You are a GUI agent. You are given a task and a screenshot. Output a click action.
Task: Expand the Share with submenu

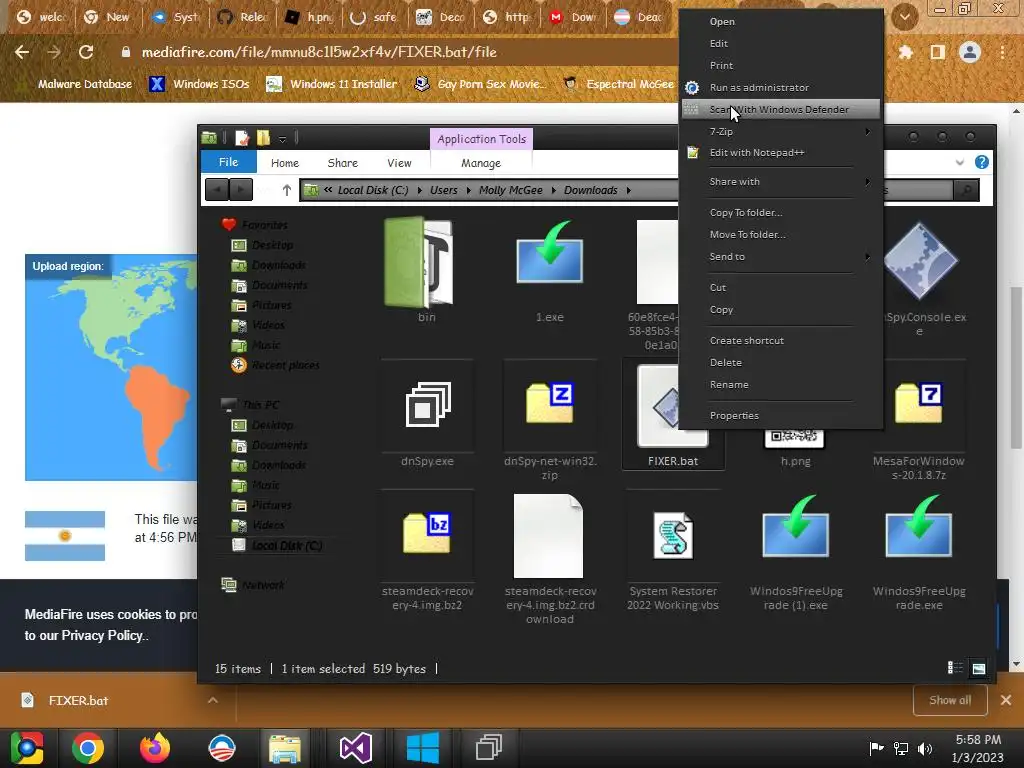(x=780, y=182)
